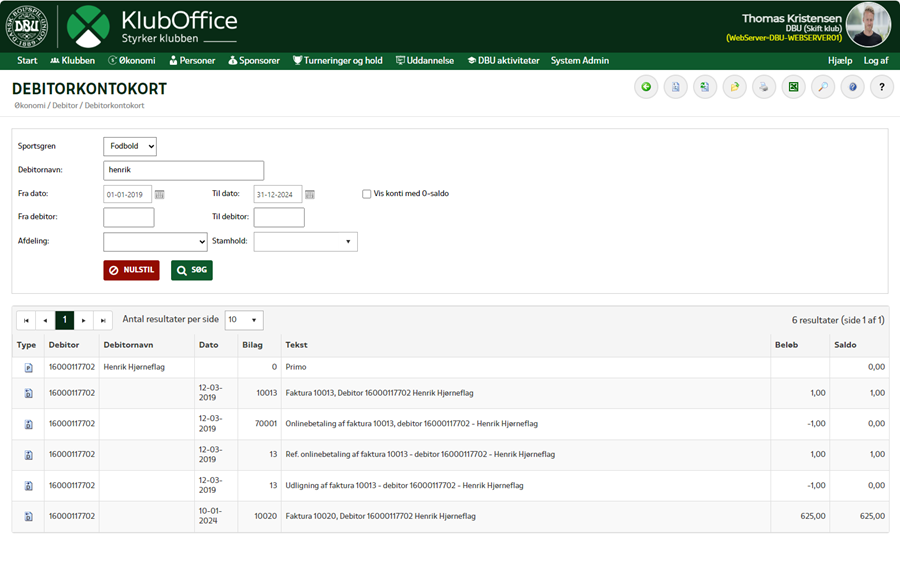Open calendar picker for Til dato
This screenshot has width=900, height=561.
310,195
